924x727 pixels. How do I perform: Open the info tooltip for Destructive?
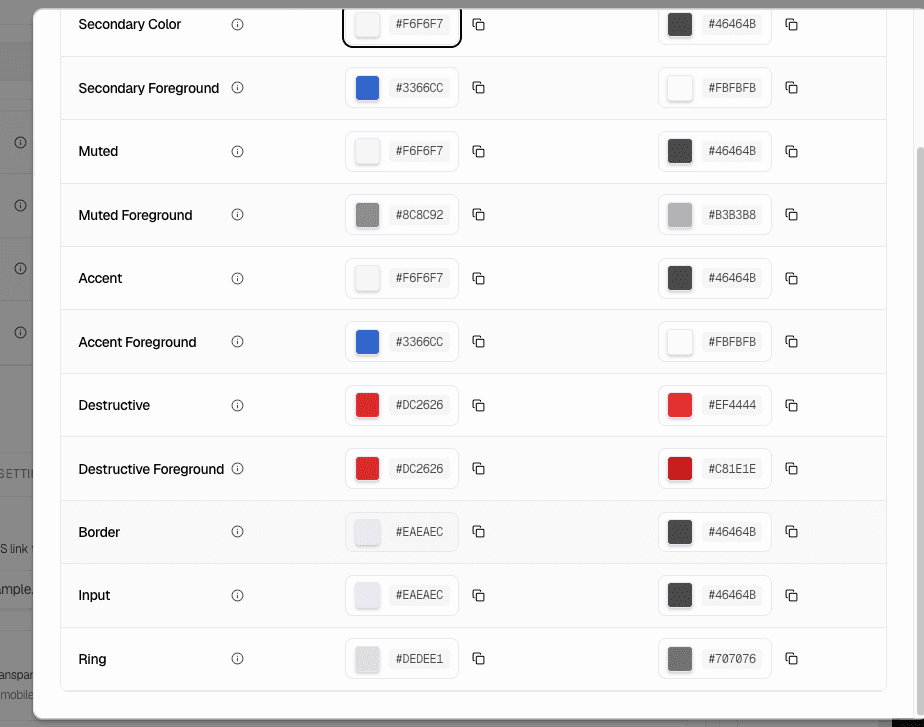click(237, 405)
